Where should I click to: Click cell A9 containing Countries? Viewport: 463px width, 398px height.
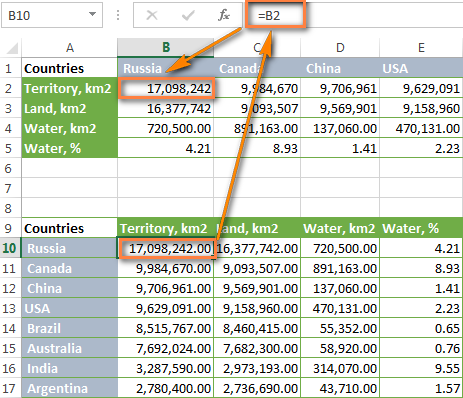(x=69, y=228)
